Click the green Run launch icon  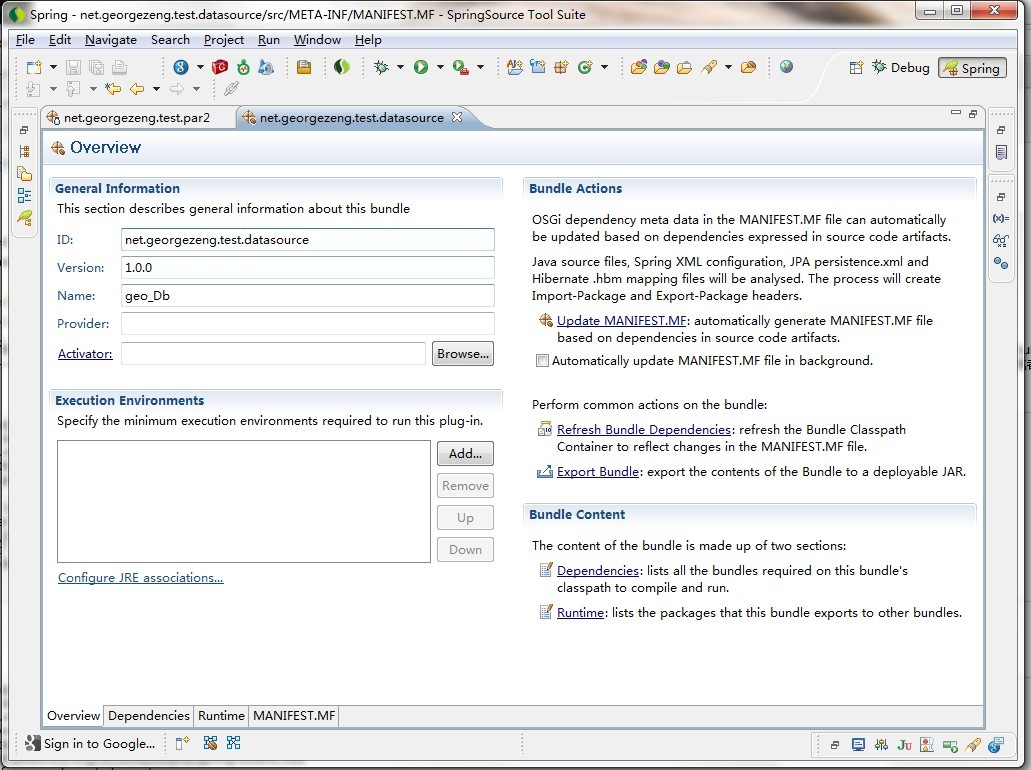coord(421,67)
